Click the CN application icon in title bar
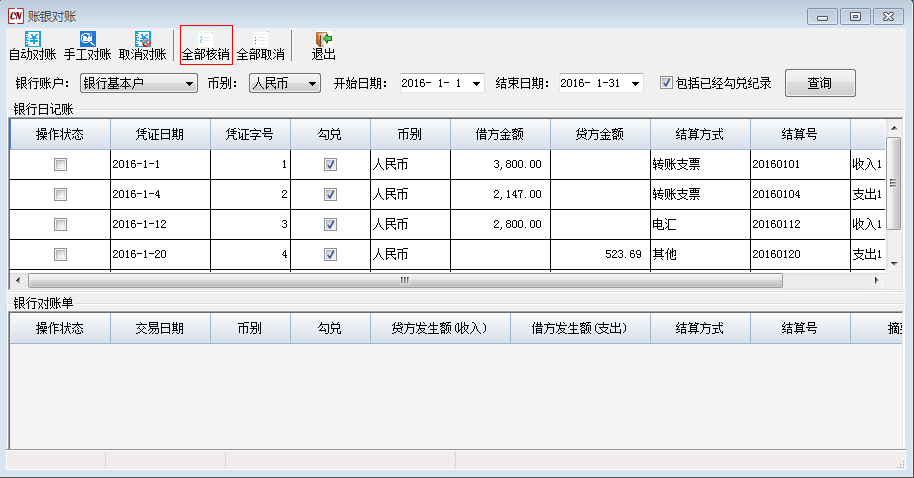The width and height of the screenshot is (914, 478). pyautogui.click(x=15, y=15)
